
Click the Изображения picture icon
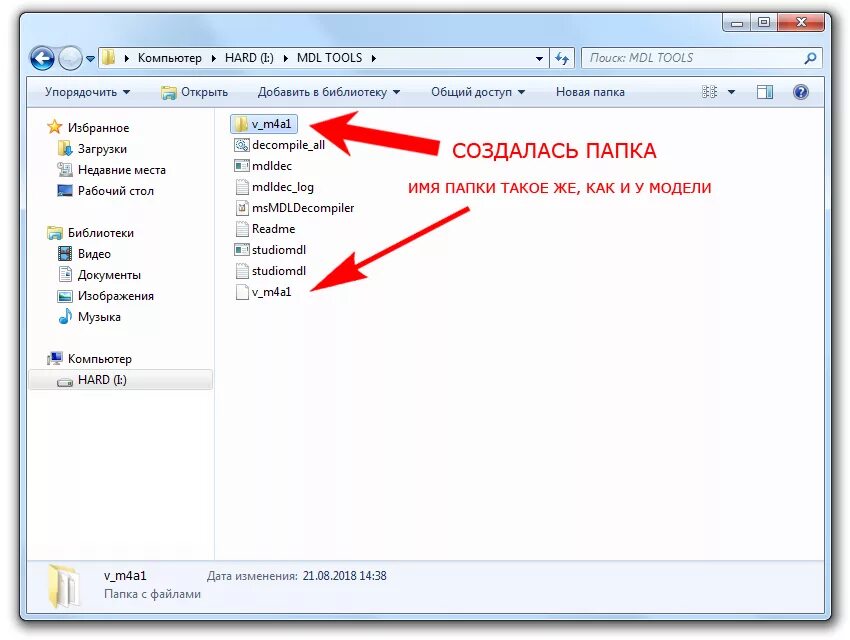click(x=65, y=296)
